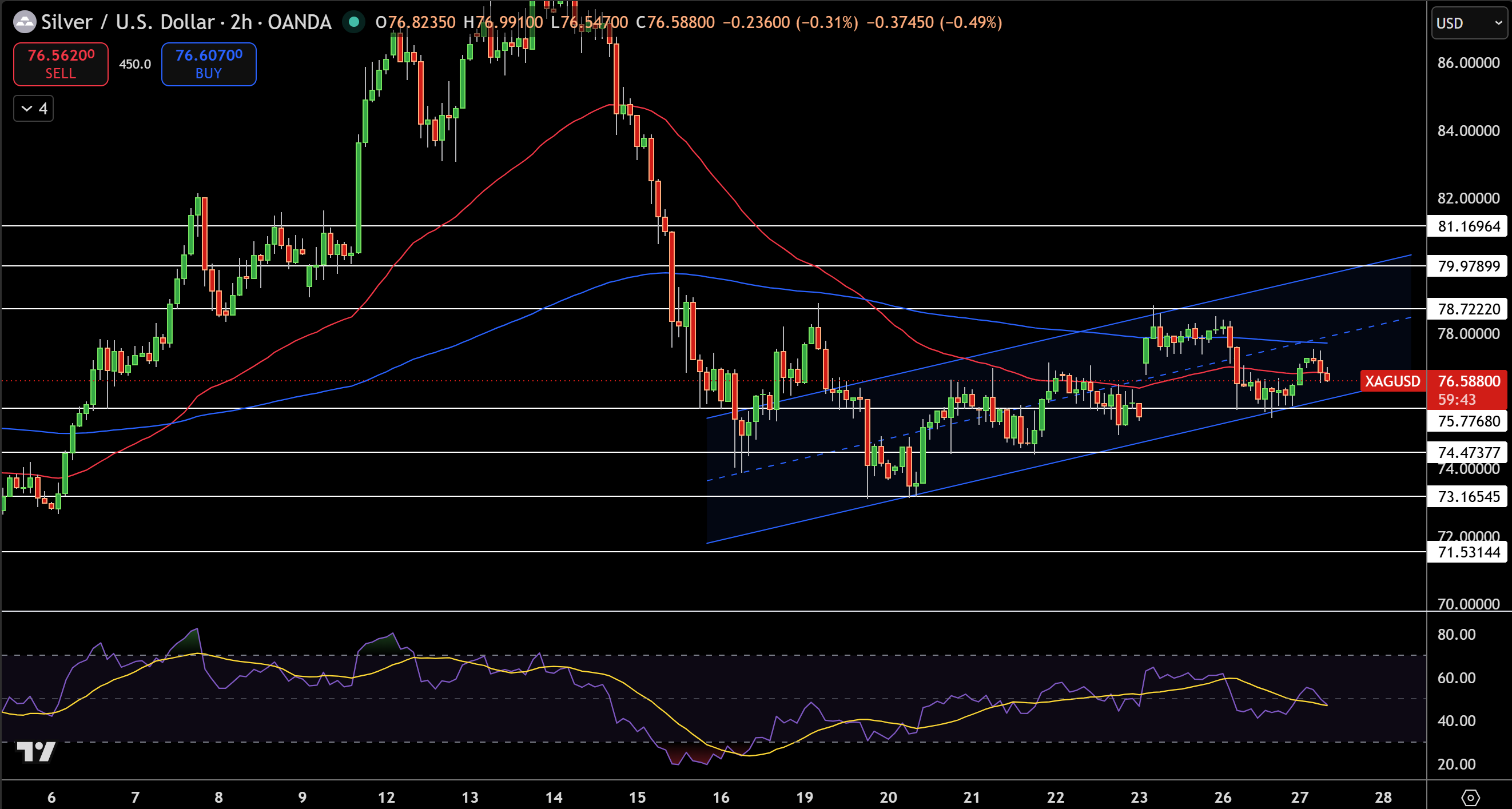This screenshot has width=1512, height=809.
Task: Select the 75.77680 price level label
Action: pyautogui.click(x=1468, y=421)
